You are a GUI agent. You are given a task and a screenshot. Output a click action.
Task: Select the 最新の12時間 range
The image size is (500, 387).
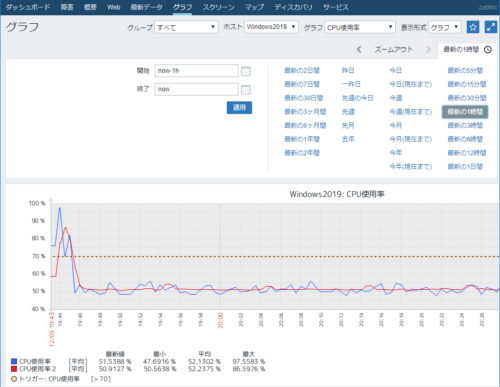[x=467, y=153]
